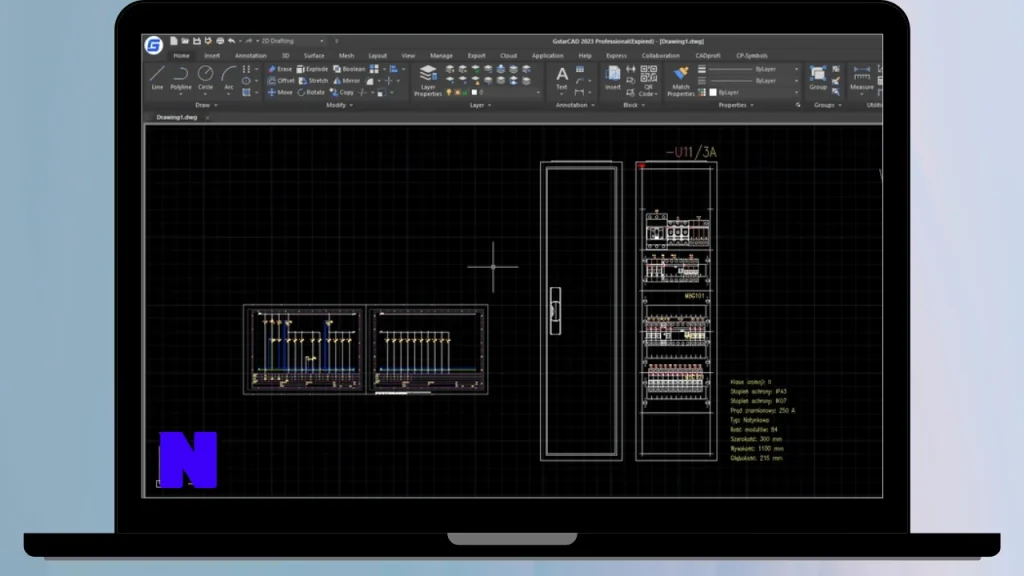The width and height of the screenshot is (1024, 576).
Task: Click the table icon in Annotation panel
Action: pos(580,69)
